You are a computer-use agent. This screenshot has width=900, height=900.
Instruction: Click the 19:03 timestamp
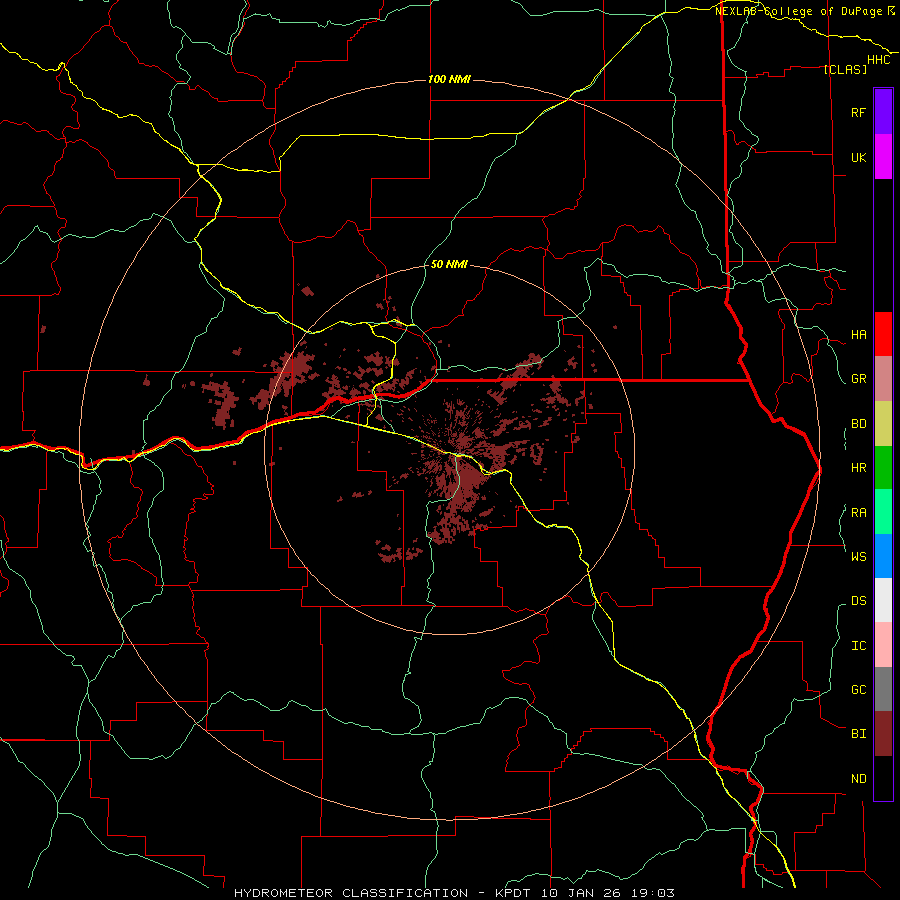point(653,893)
